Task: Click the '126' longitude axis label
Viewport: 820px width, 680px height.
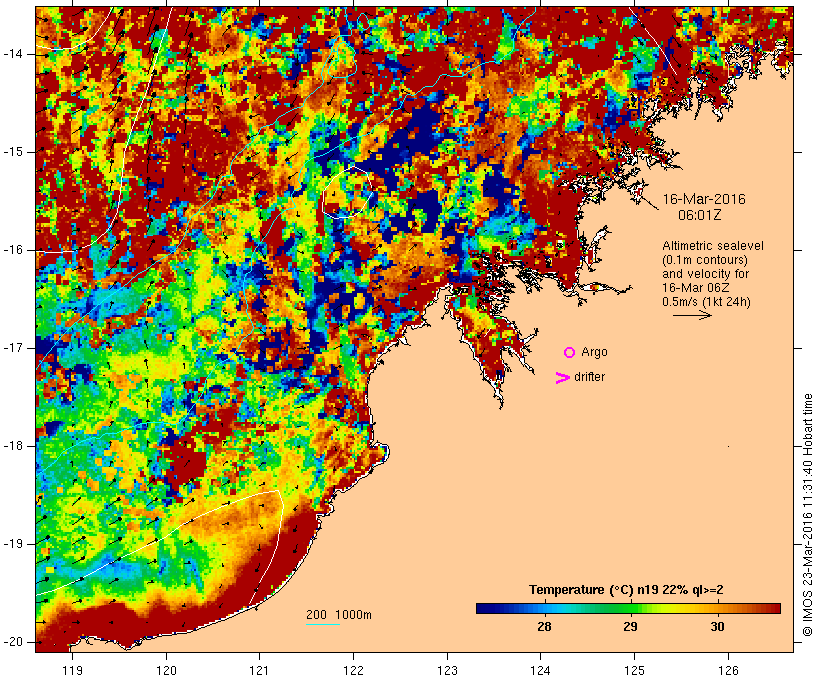Action: (x=728, y=670)
